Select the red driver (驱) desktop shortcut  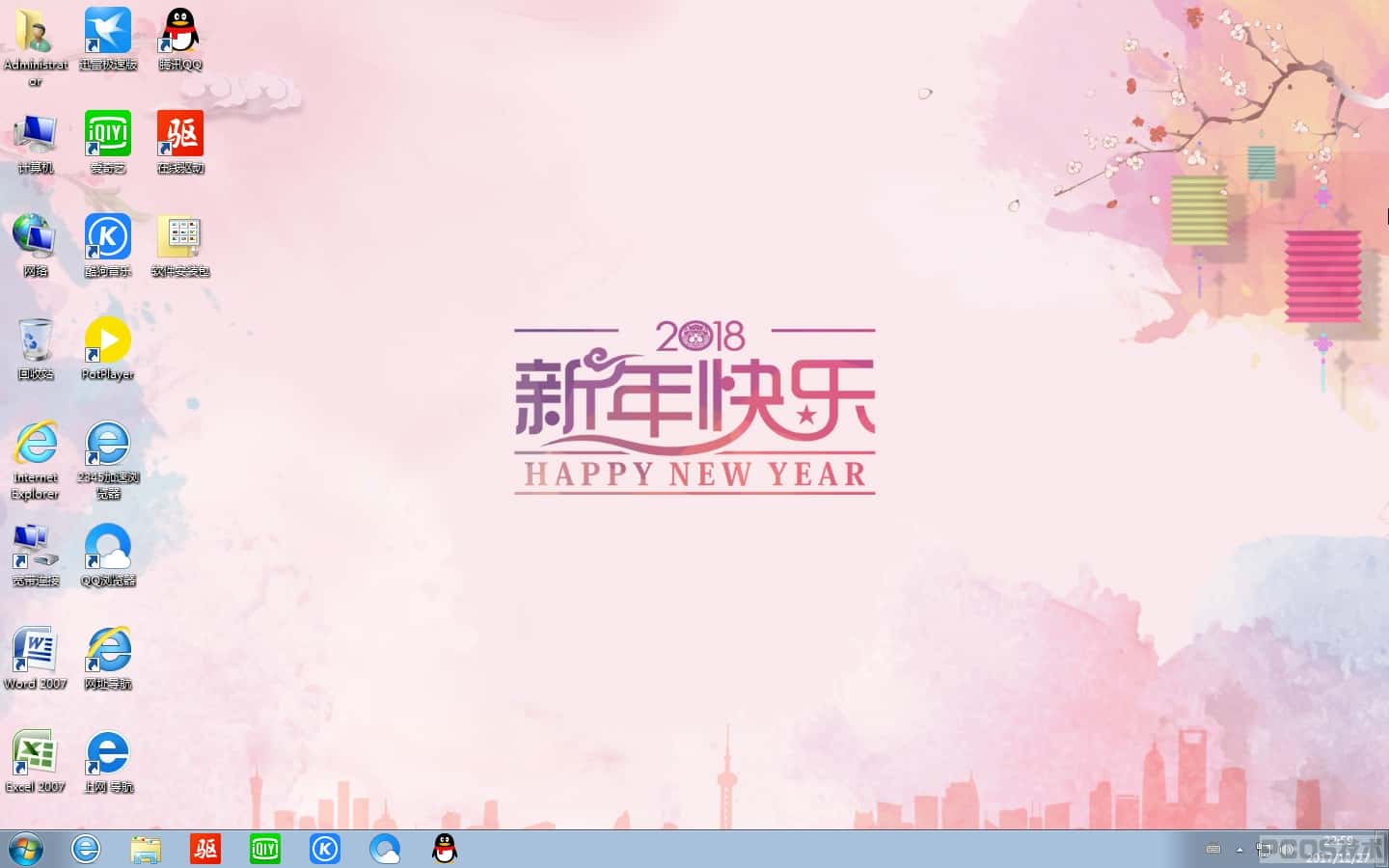(x=180, y=142)
